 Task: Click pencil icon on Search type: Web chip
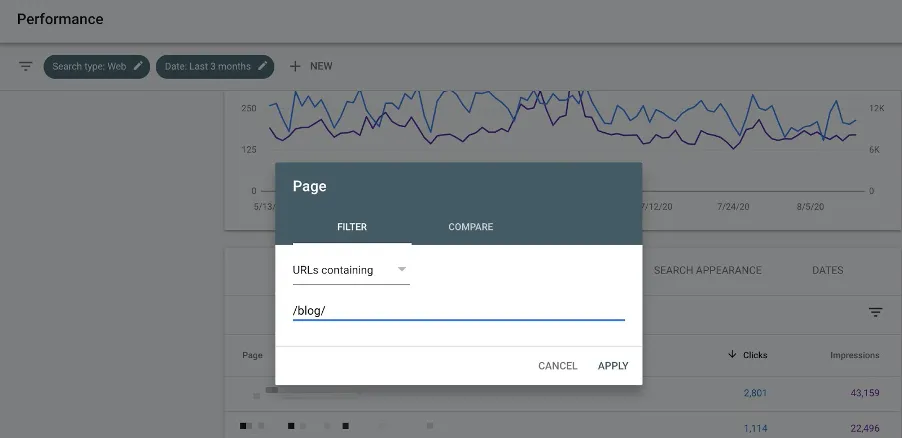pyautogui.click(x=139, y=67)
